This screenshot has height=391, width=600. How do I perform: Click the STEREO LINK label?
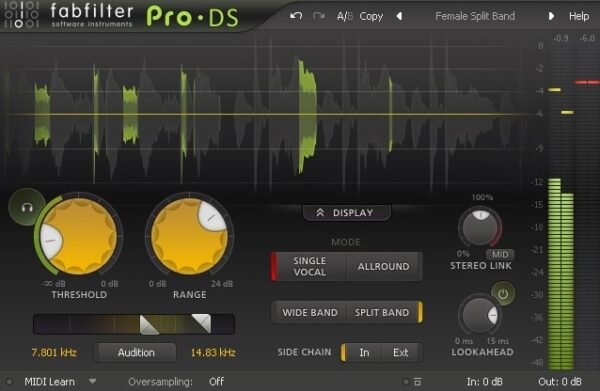(x=481, y=266)
